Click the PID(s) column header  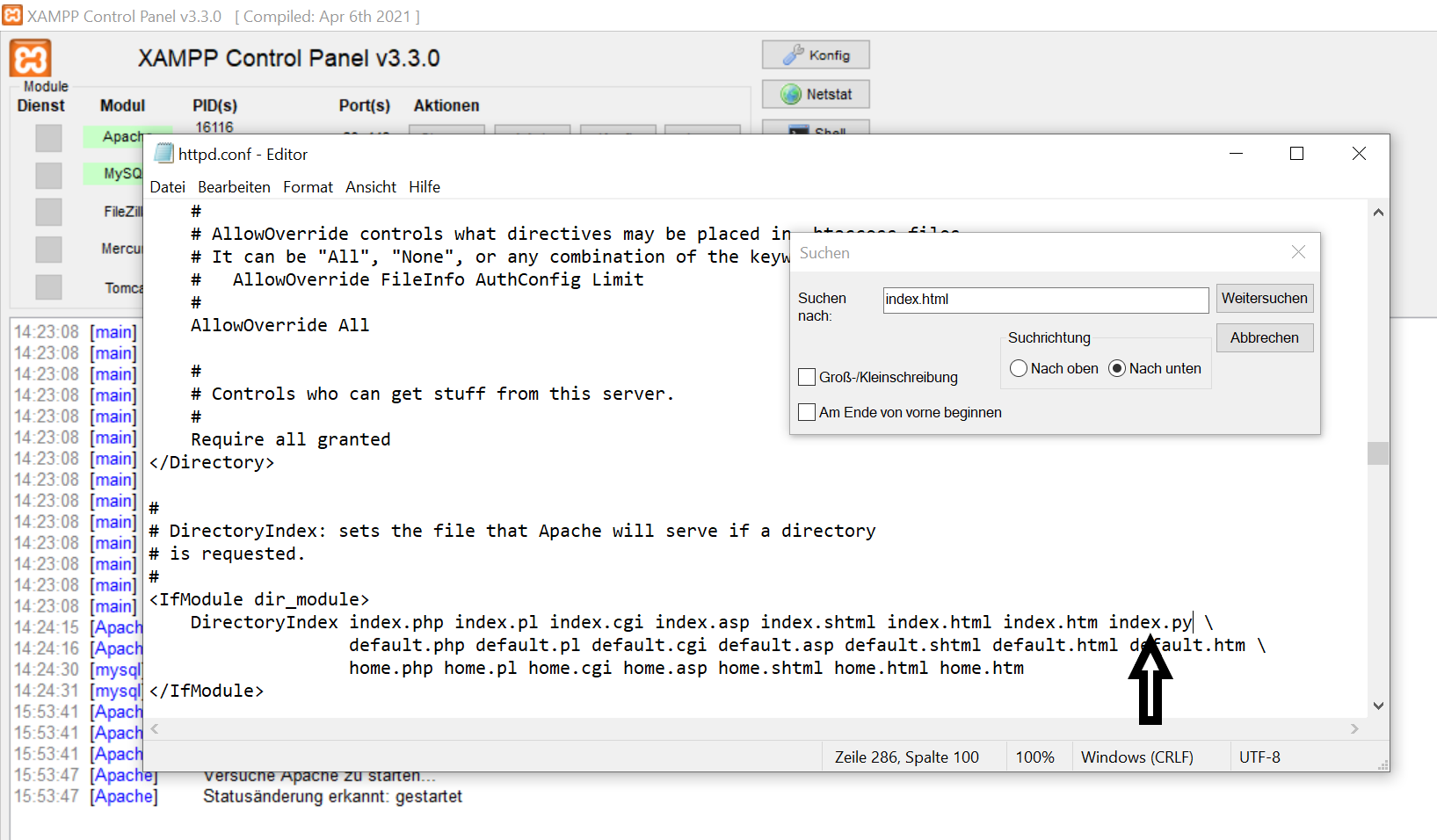pos(215,105)
